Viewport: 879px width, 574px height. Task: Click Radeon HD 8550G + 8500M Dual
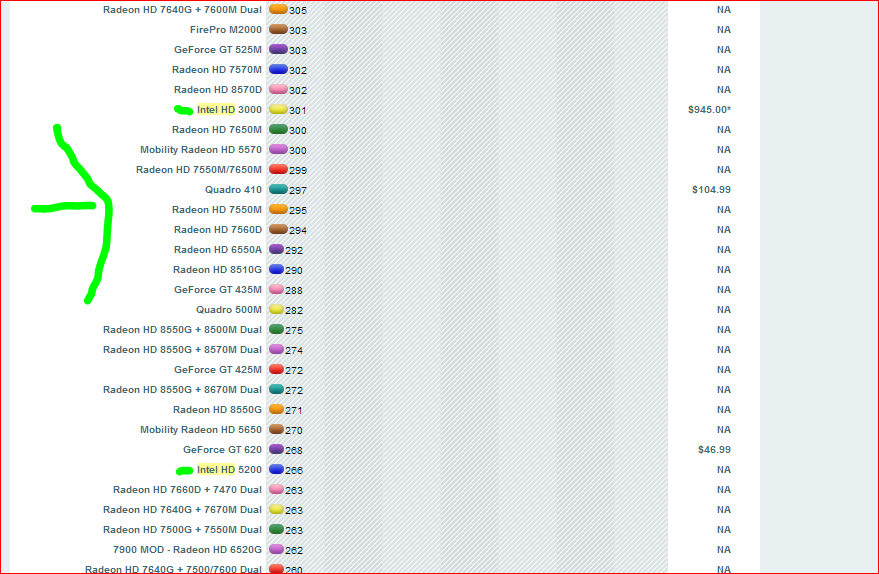(x=182, y=330)
